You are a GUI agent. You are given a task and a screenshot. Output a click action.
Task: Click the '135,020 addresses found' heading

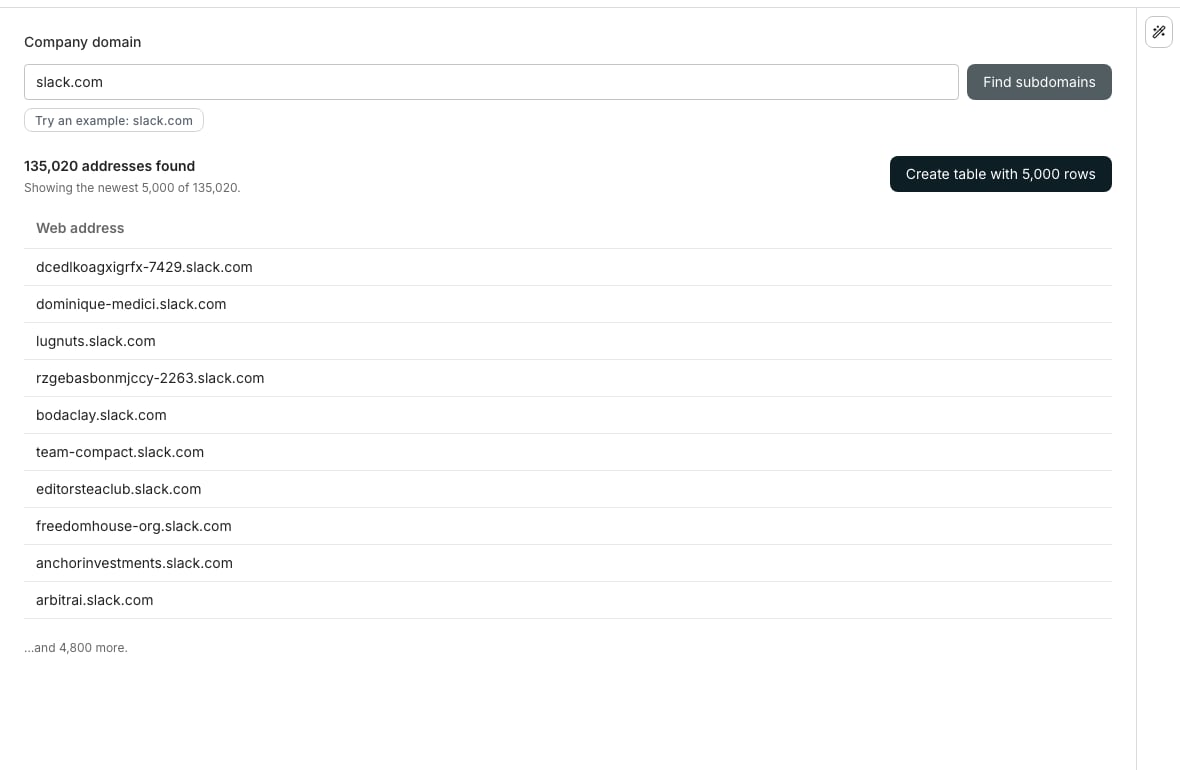(109, 166)
